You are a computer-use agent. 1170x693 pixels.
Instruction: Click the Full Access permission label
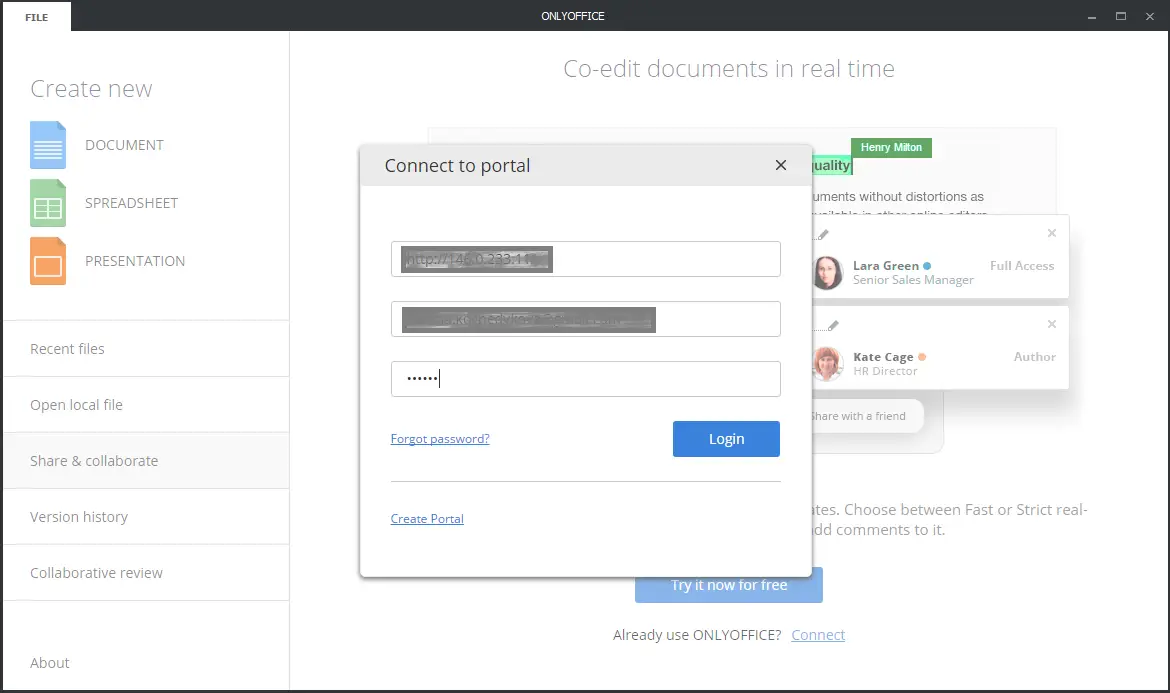pos(1022,266)
